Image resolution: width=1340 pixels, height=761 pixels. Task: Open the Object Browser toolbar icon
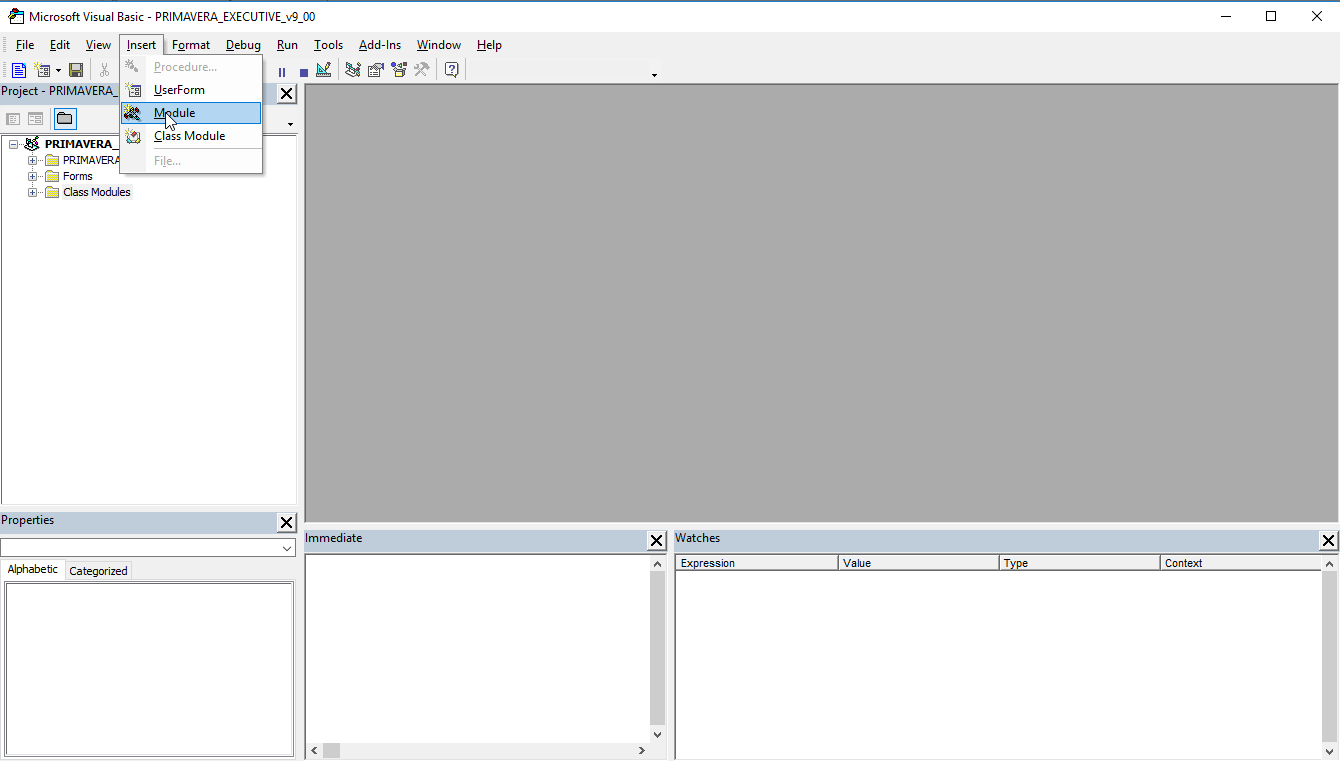[x=399, y=70]
